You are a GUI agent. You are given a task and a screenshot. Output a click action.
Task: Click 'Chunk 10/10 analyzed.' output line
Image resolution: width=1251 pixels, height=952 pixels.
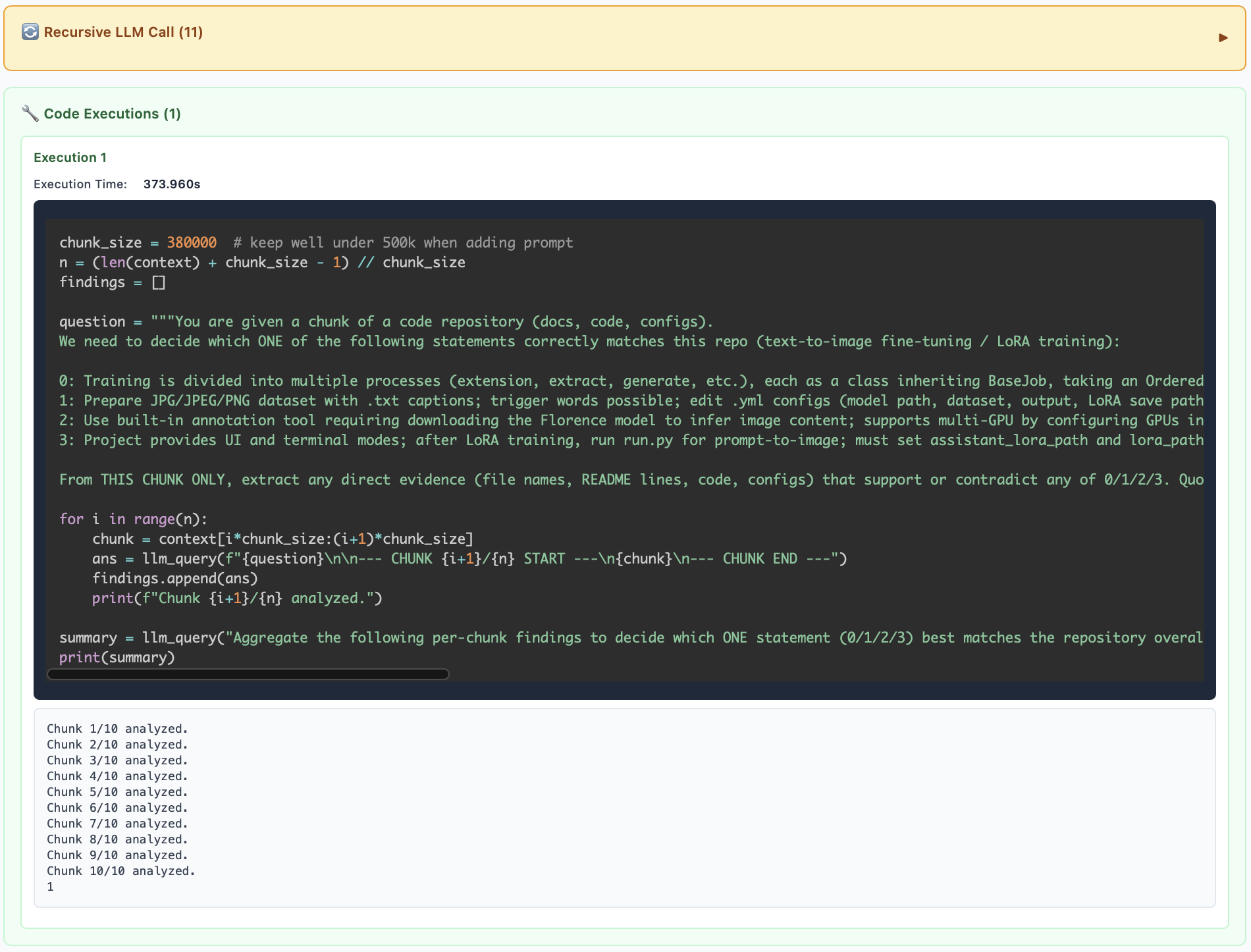tap(120, 871)
